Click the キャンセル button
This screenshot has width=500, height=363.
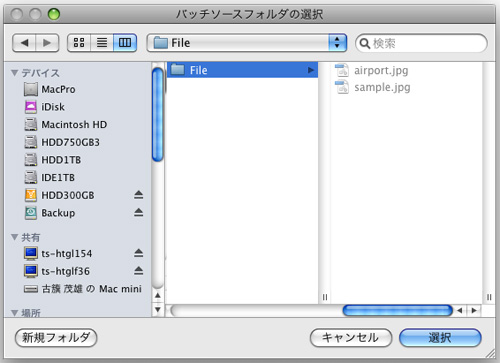[x=351, y=338]
